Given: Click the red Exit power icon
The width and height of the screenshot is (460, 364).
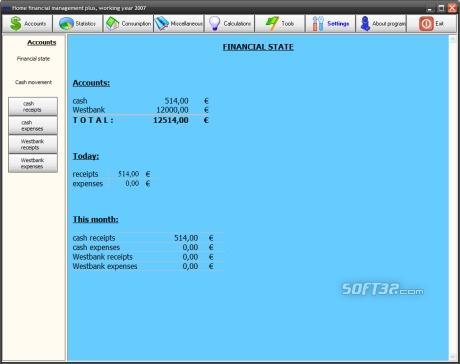Looking at the screenshot, I should 426,24.
